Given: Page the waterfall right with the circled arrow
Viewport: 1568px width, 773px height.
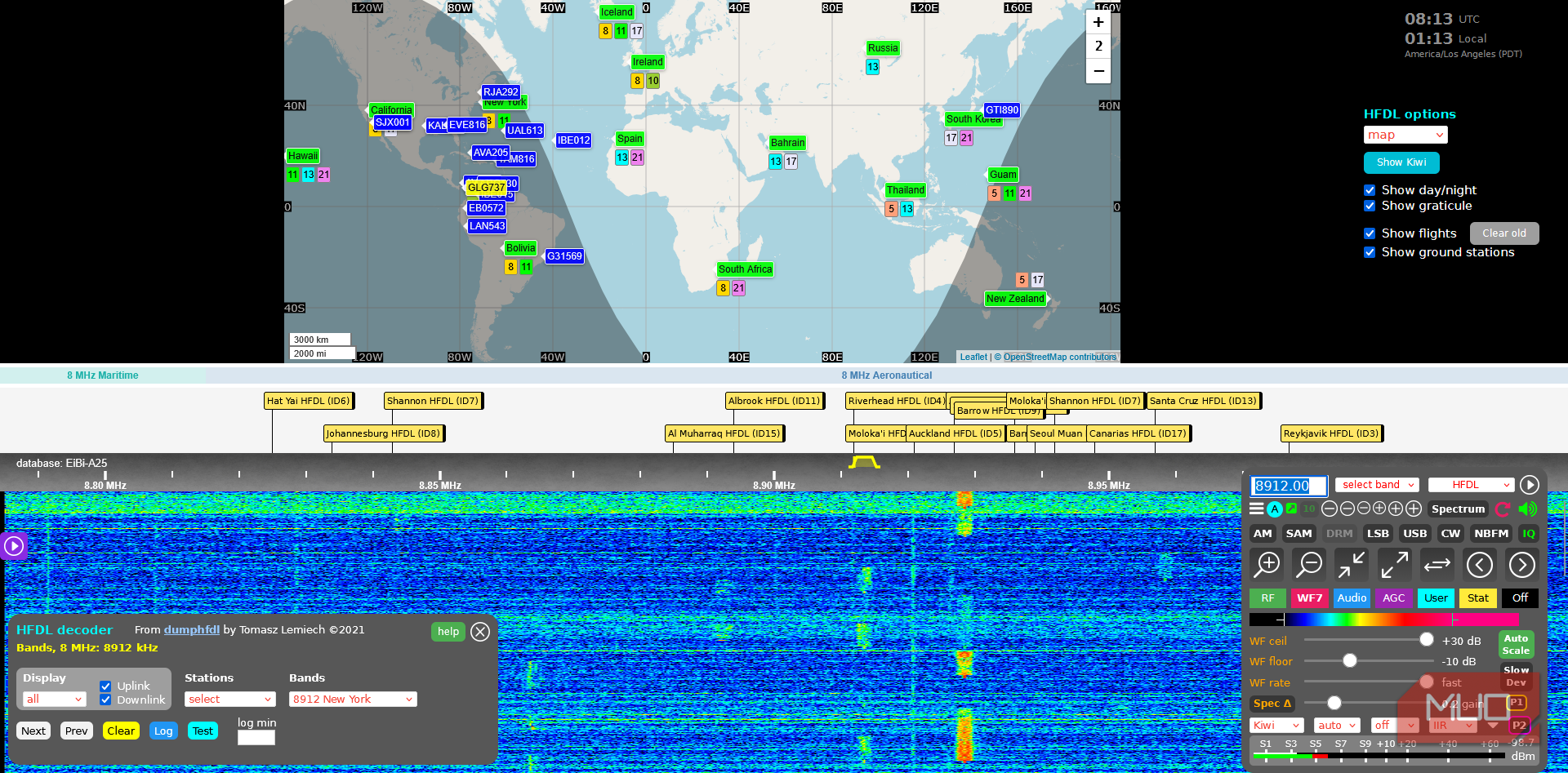Looking at the screenshot, I should pyautogui.click(x=1522, y=564).
